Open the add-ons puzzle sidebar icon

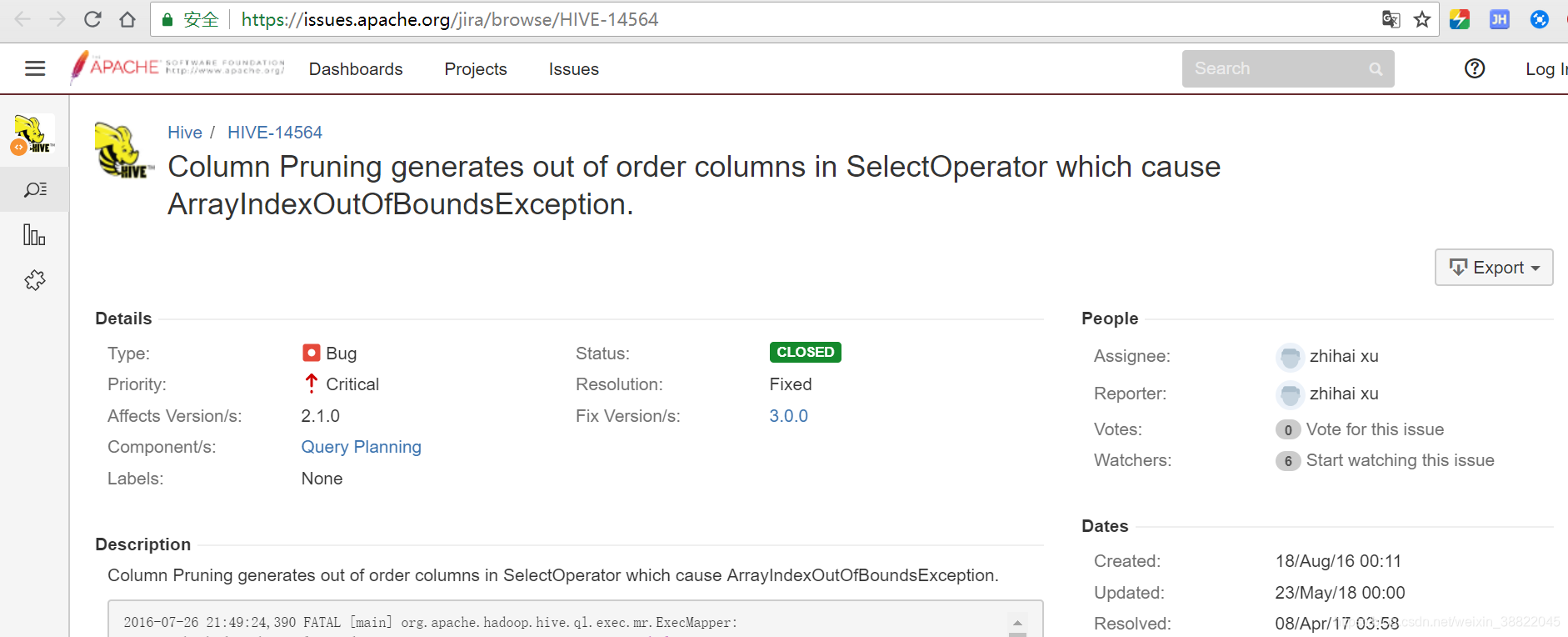(x=35, y=280)
